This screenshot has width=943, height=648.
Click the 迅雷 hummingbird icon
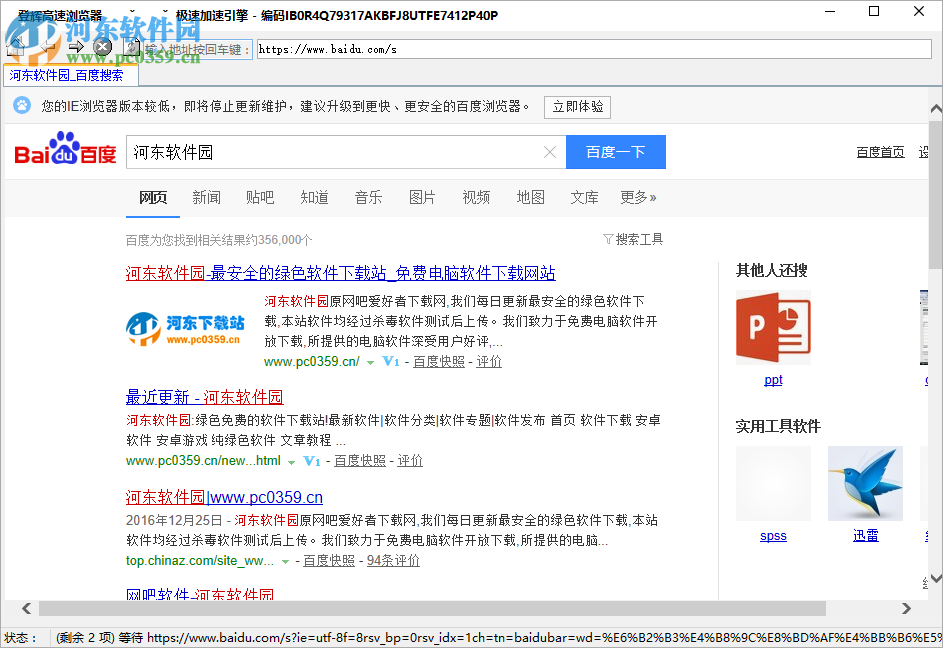click(865, 483)
